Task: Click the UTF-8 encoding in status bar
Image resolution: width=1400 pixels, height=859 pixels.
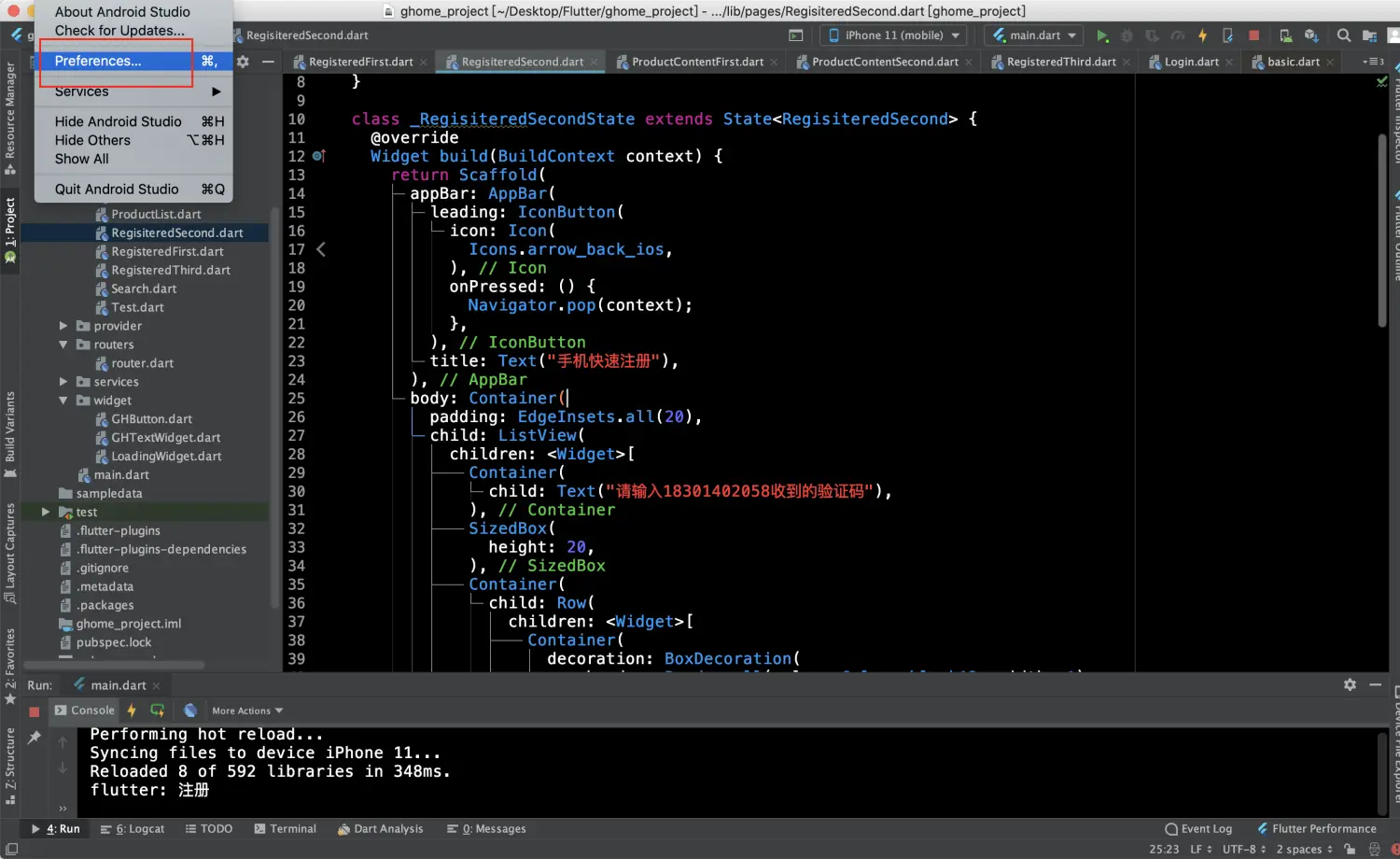Action: click(x=1244, y=850)
